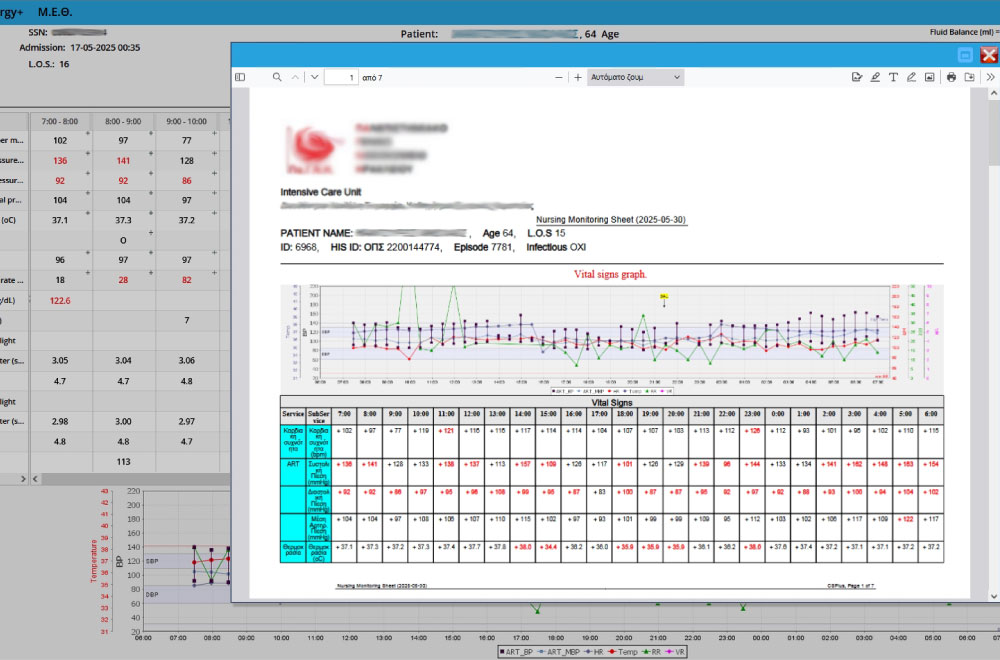
Task: Click the Fluid Balance (ml) label
Action: coord(962,32)
